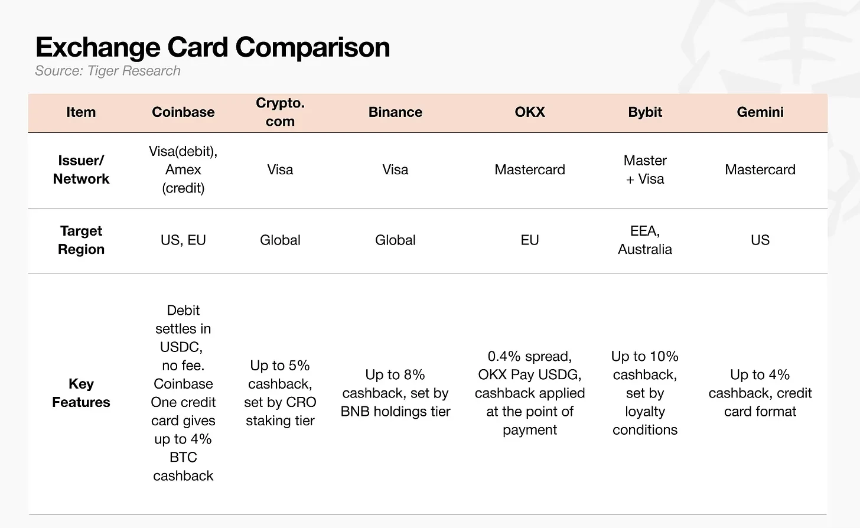The width and height of the screenshot is (860, 528).
Task: Click the Exchange Card Comparison title
Action: [x=213, y=47]
